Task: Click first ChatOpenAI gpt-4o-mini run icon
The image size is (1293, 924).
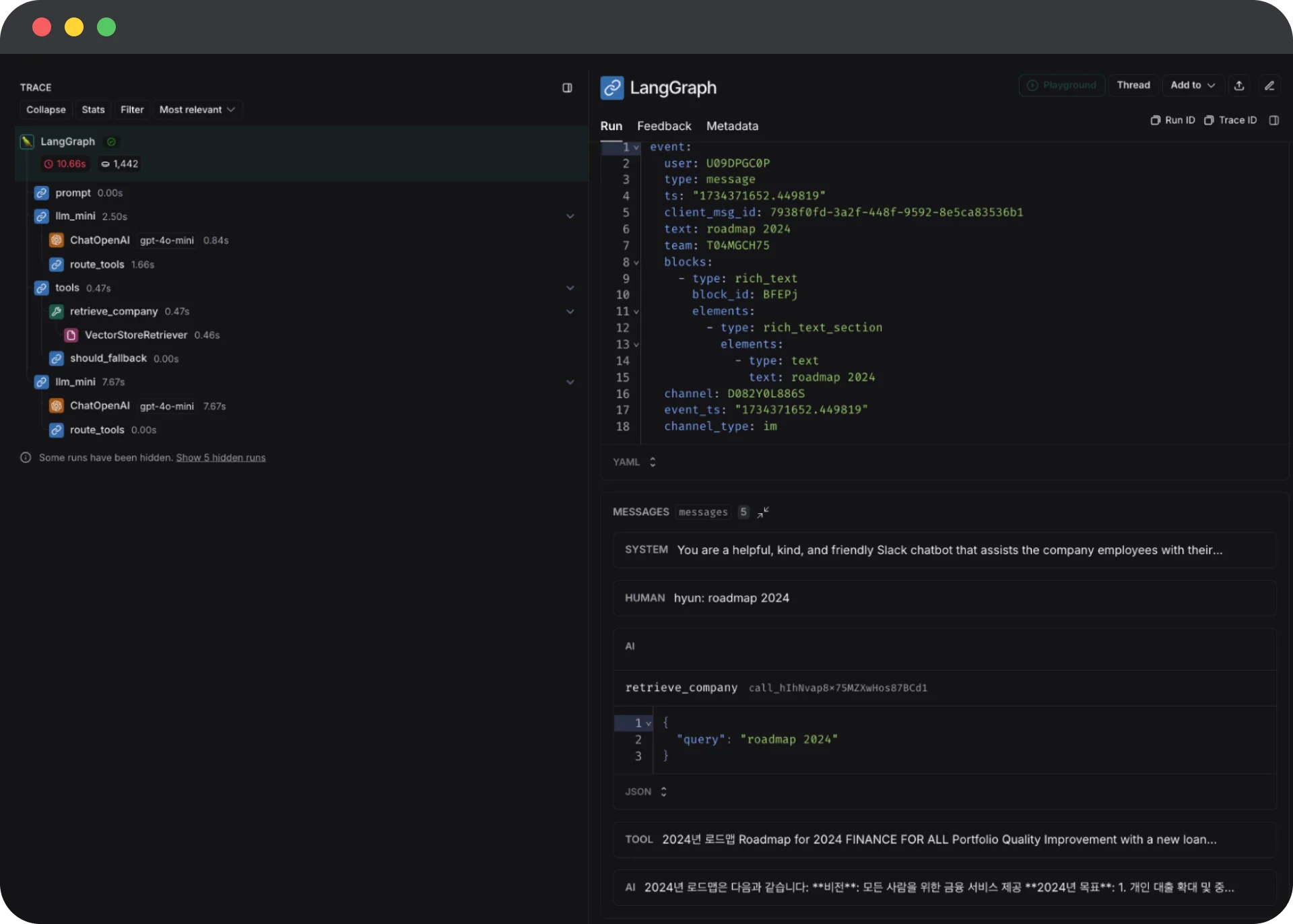Action: coord(57,240)
